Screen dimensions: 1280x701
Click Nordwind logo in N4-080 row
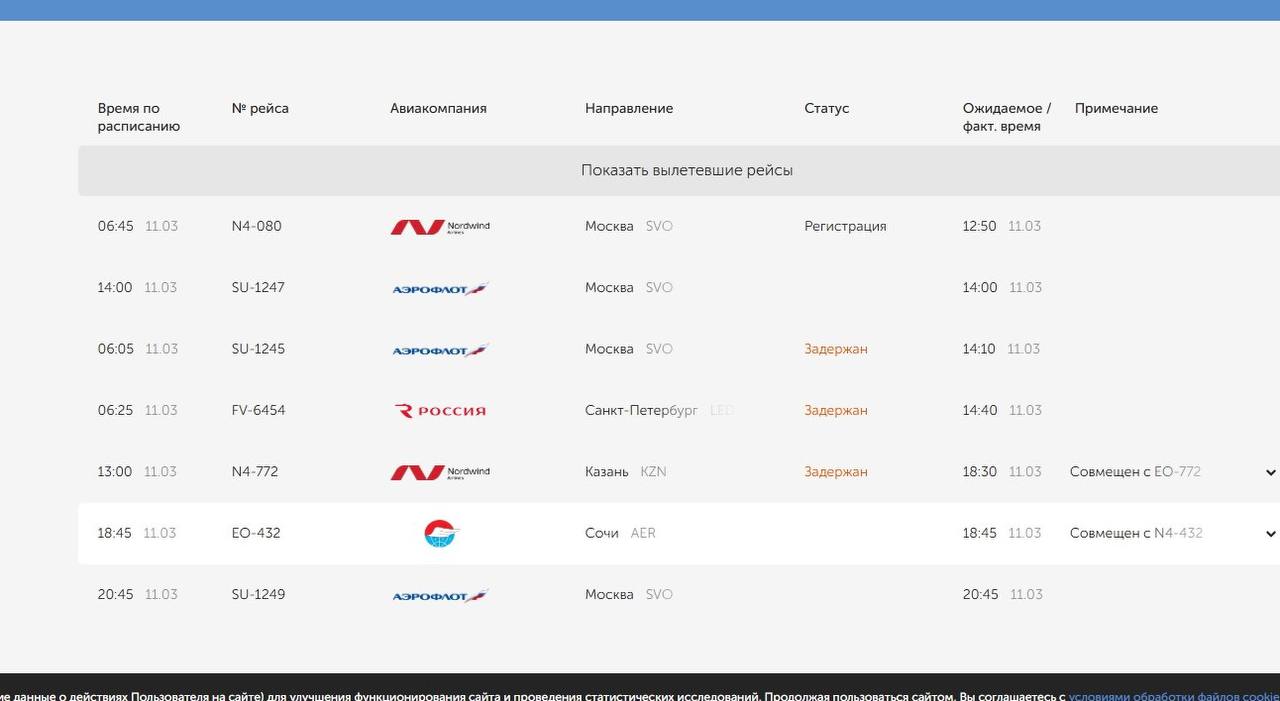[440, 227]
